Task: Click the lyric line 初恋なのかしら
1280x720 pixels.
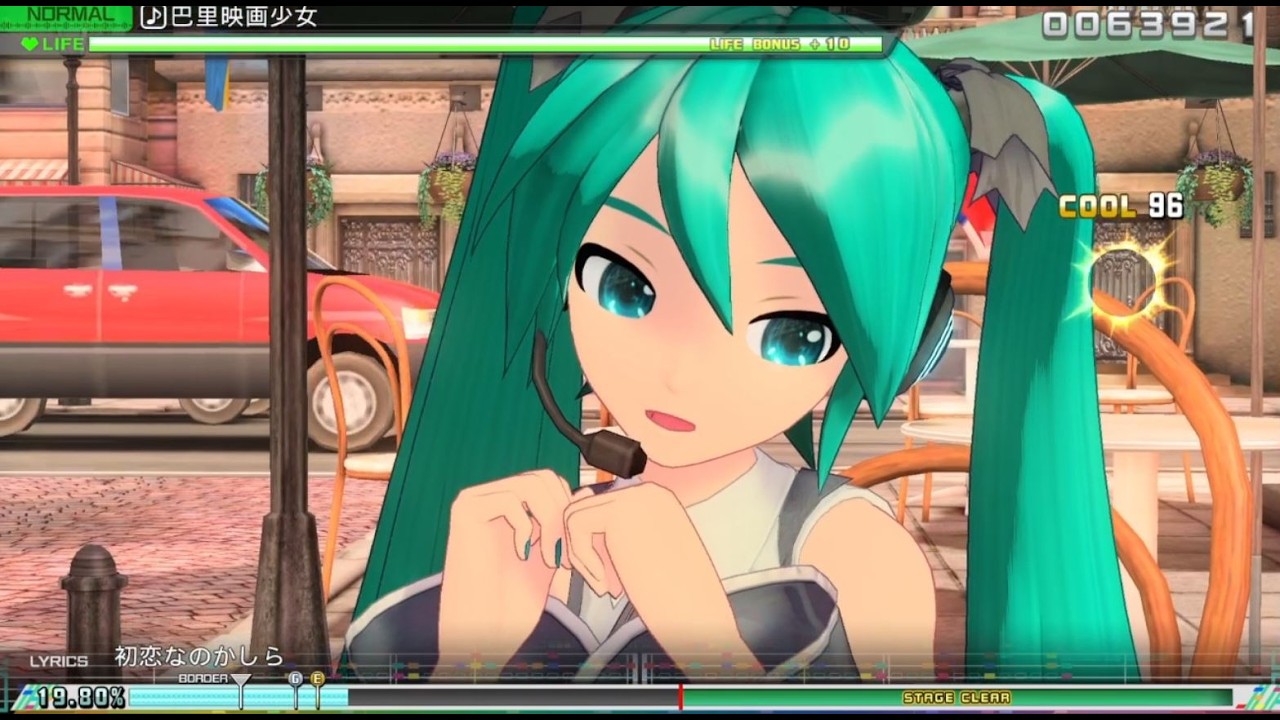Action: pos(199,657)
